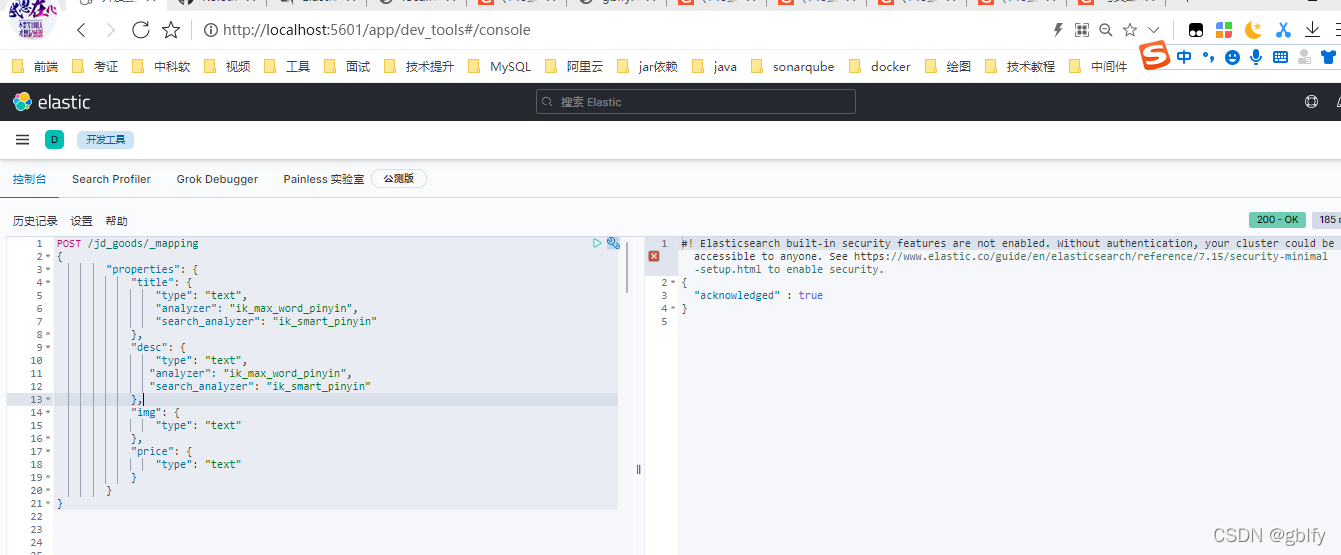Bookmark the page with the star beside refresh

[171, 30]
